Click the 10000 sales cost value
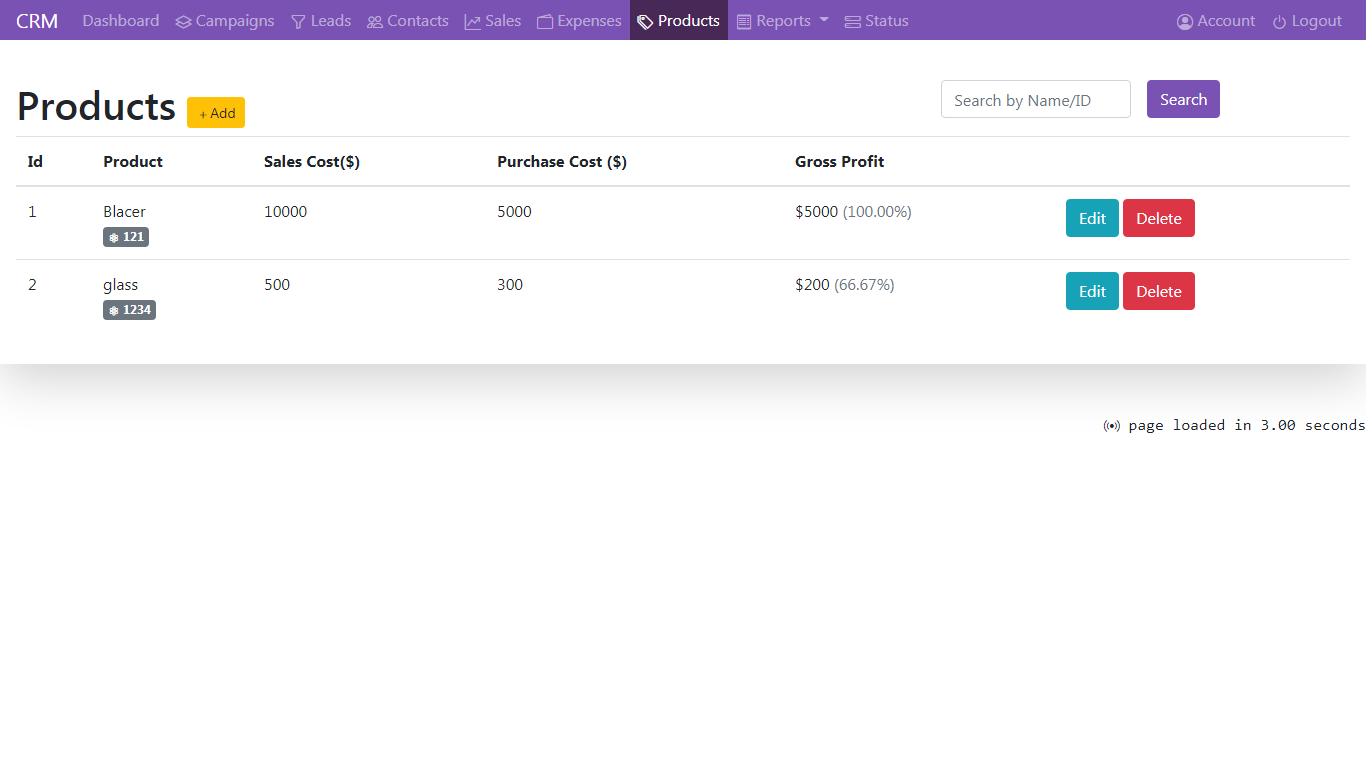 pyautogui.click(x=286, y=212)
